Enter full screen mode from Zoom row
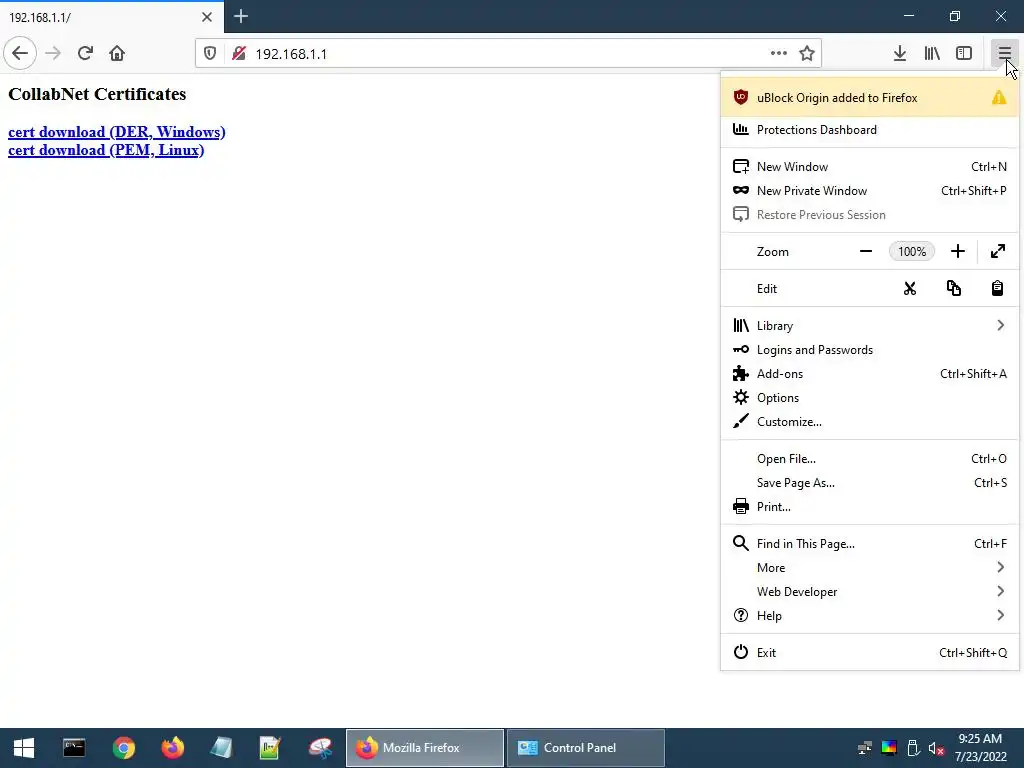This screenshot has height=768, width=1024. tap(997, 251)
